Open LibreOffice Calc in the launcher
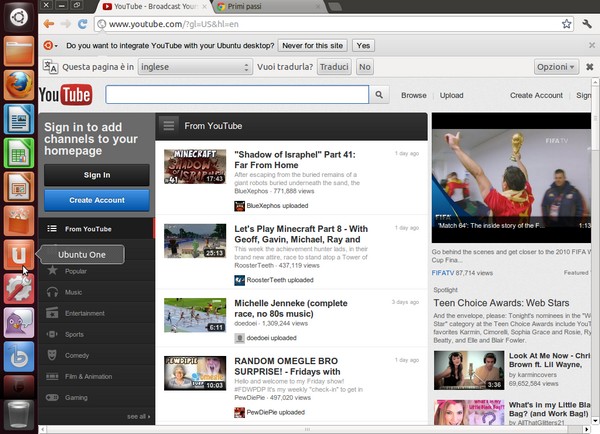The width and height of the screenshot is (600, 434). click(x=19, y=153)
